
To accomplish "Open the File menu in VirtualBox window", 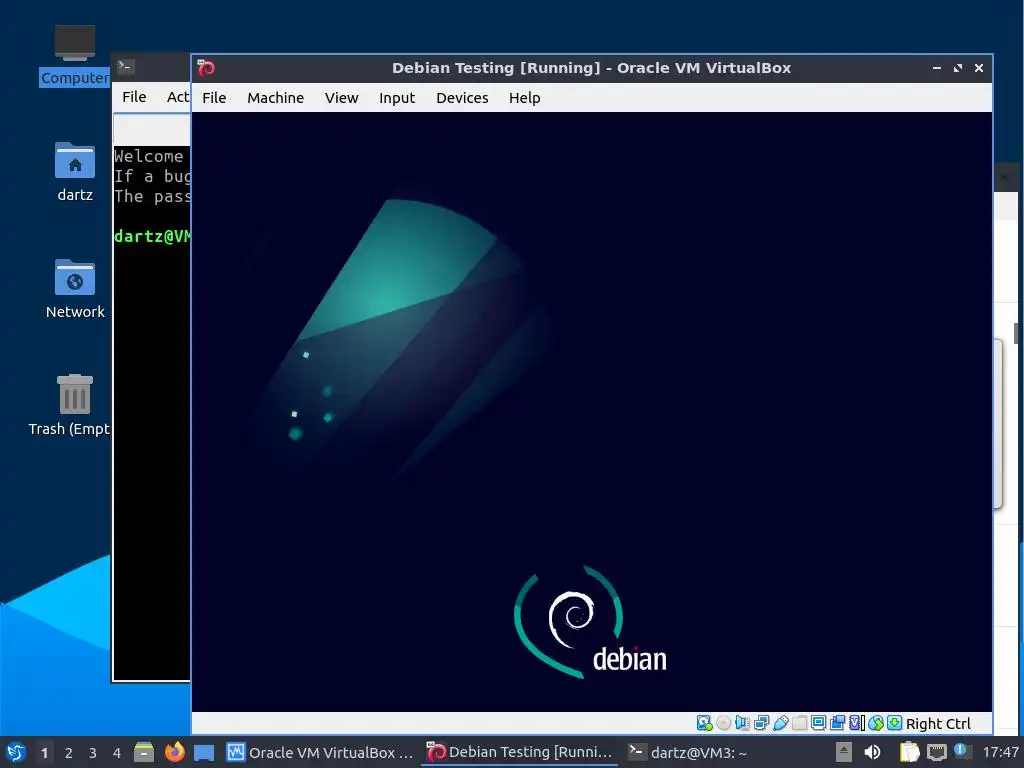I will click(214, 98).
